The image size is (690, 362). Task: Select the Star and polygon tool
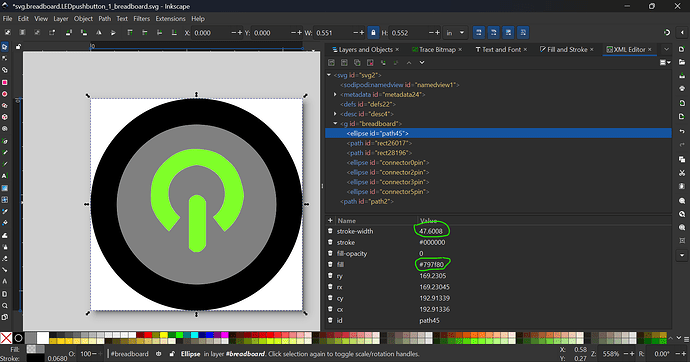[5, 106]
